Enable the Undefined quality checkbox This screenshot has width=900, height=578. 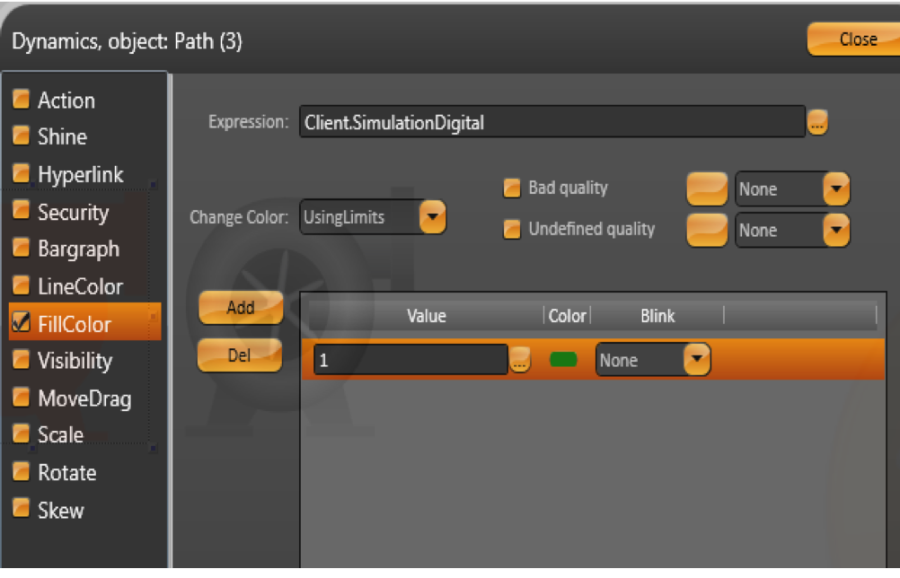pos(512,229)
